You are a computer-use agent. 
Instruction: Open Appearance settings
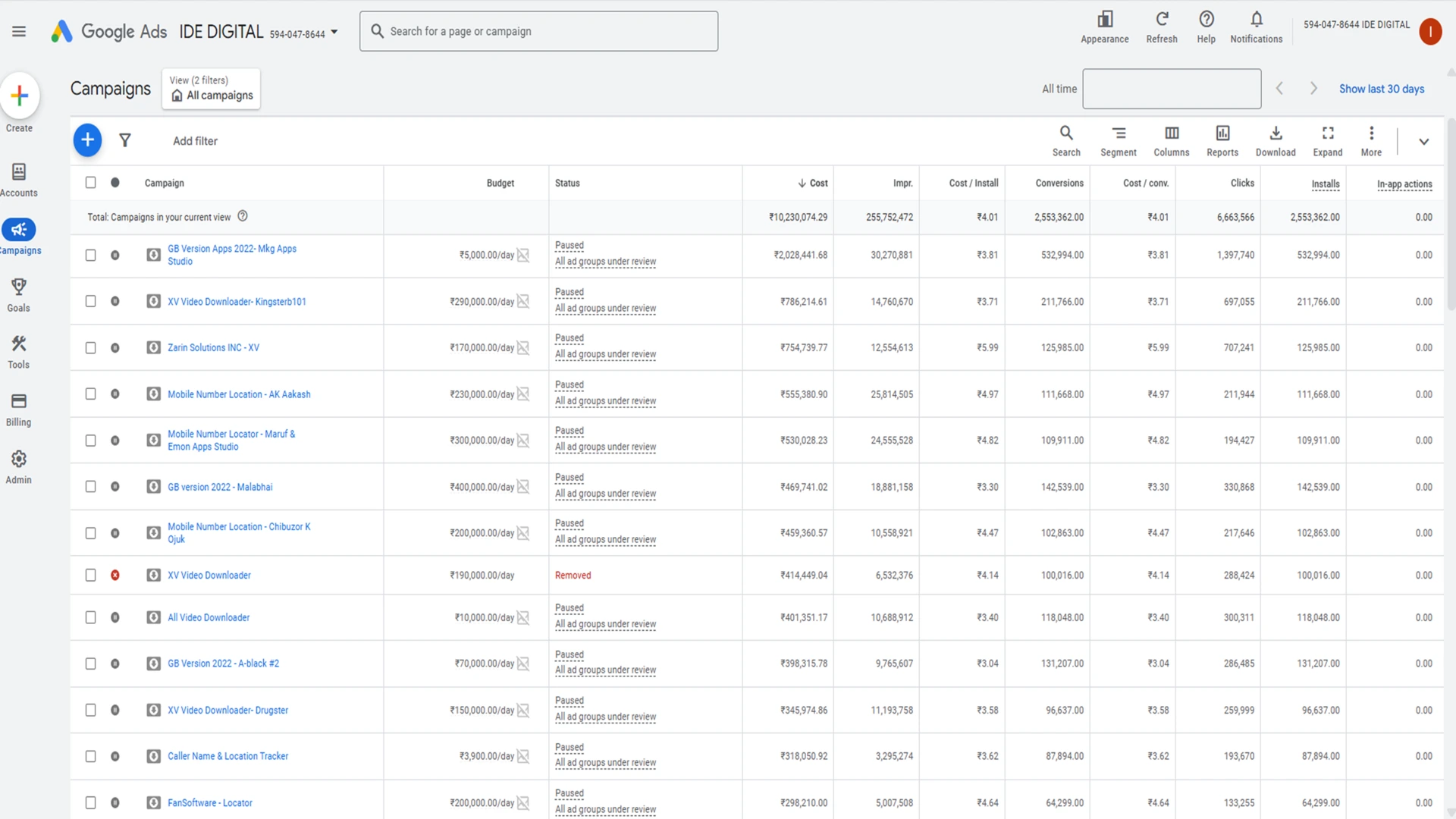(1104, 27)
